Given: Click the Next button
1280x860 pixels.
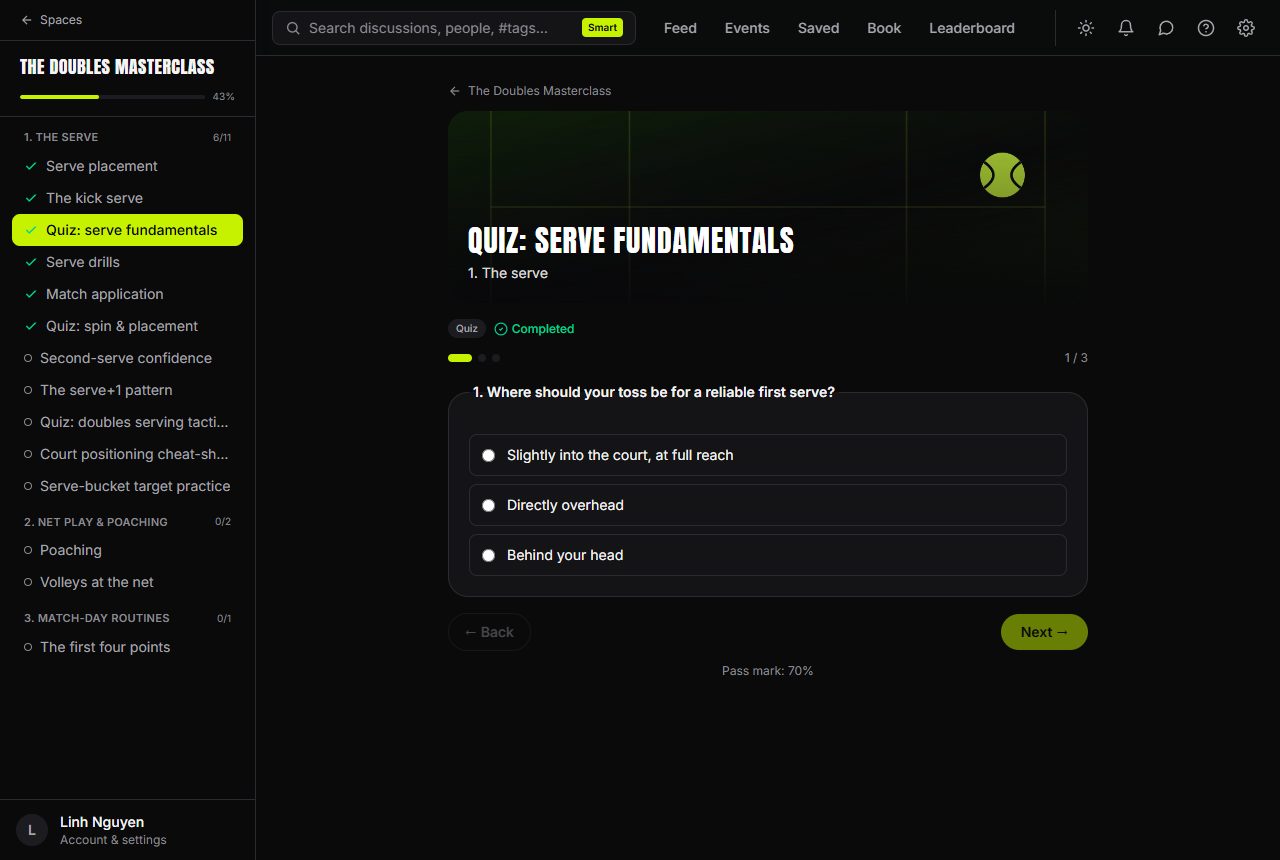Looking at the screenshot, I should pyautogui.click(x=1044, y=632).
